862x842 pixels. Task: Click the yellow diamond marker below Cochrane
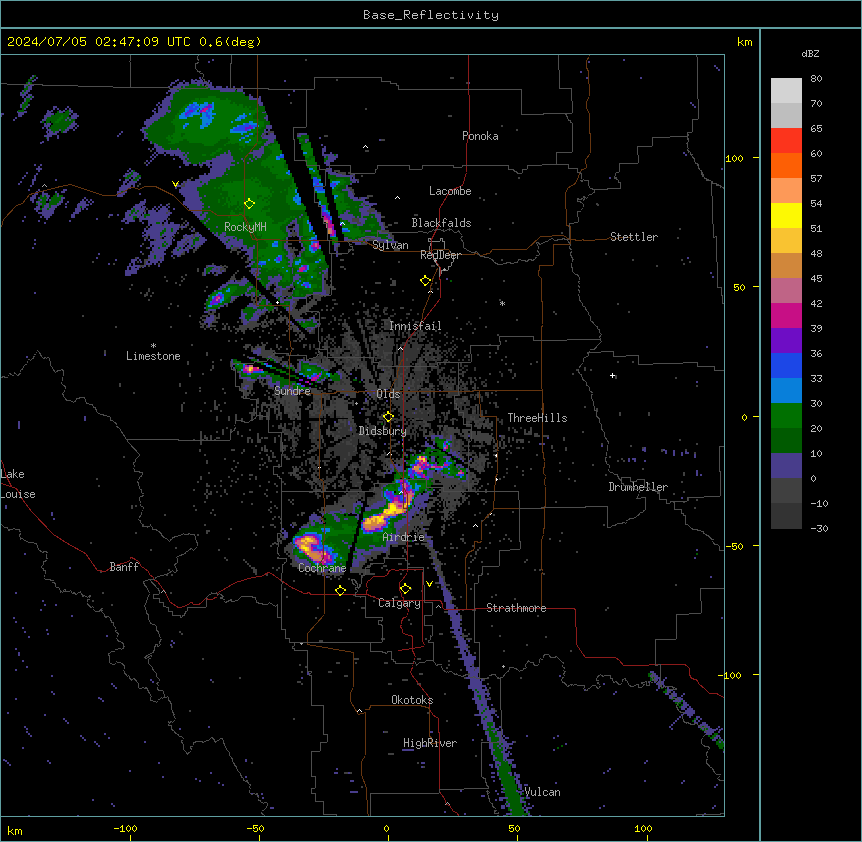pyautogui.click(x=340, y=590)
